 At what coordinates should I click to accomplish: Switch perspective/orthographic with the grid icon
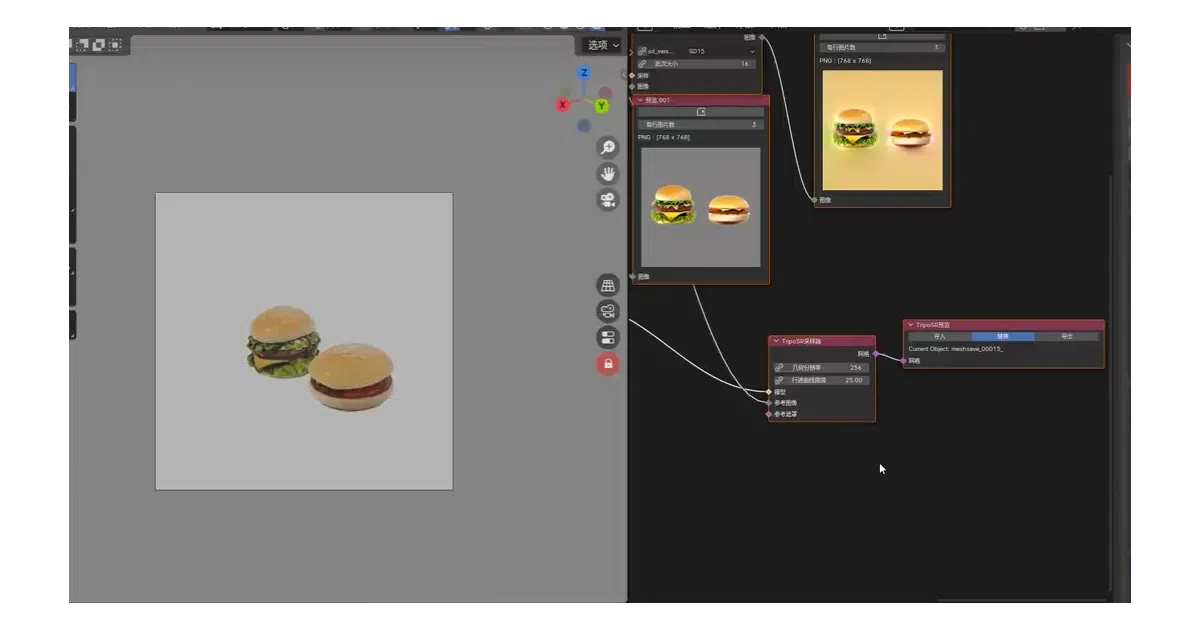click(x=608, y=286)
